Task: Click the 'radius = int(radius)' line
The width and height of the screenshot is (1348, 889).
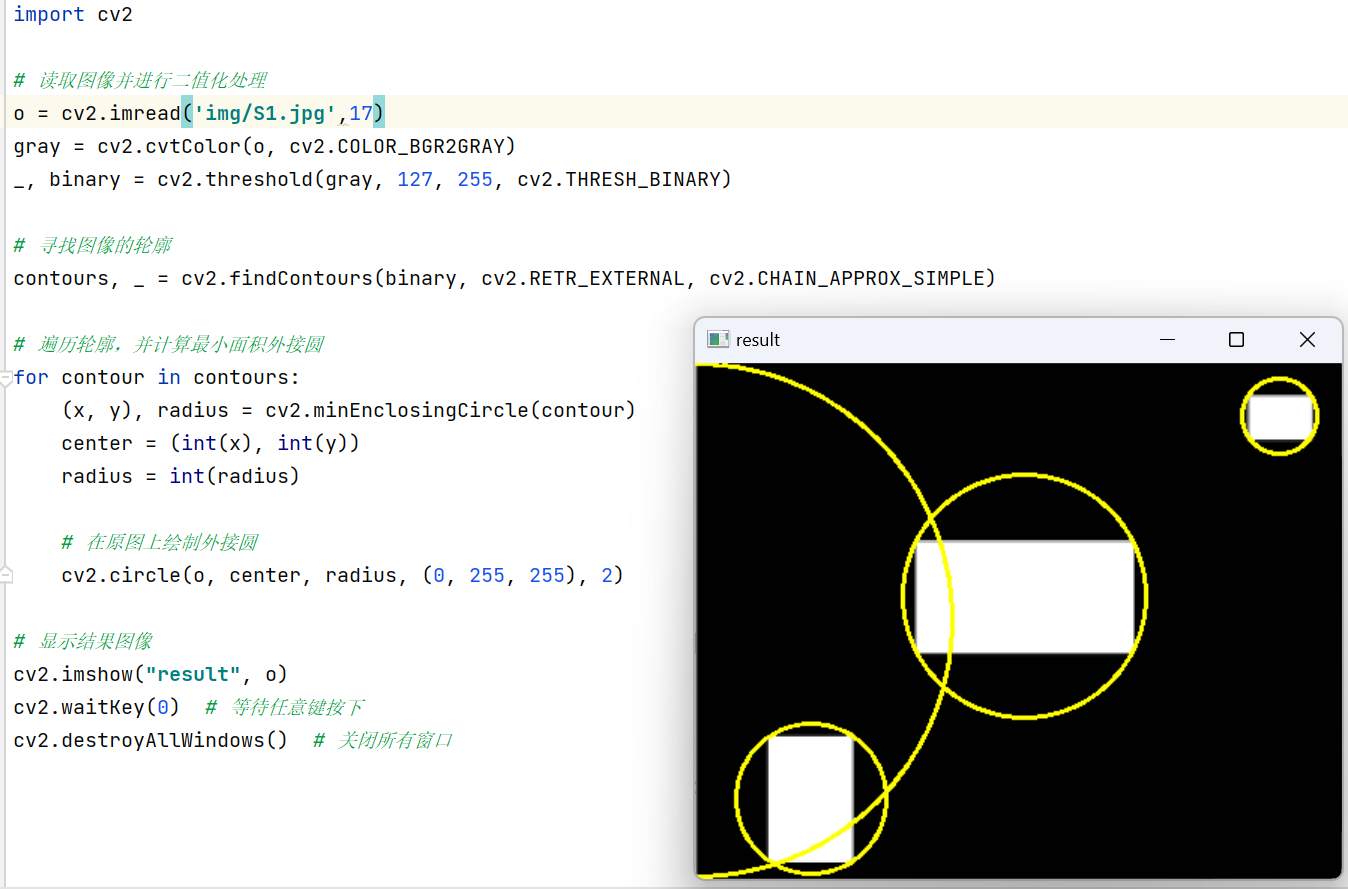Action: coord(180,476)
